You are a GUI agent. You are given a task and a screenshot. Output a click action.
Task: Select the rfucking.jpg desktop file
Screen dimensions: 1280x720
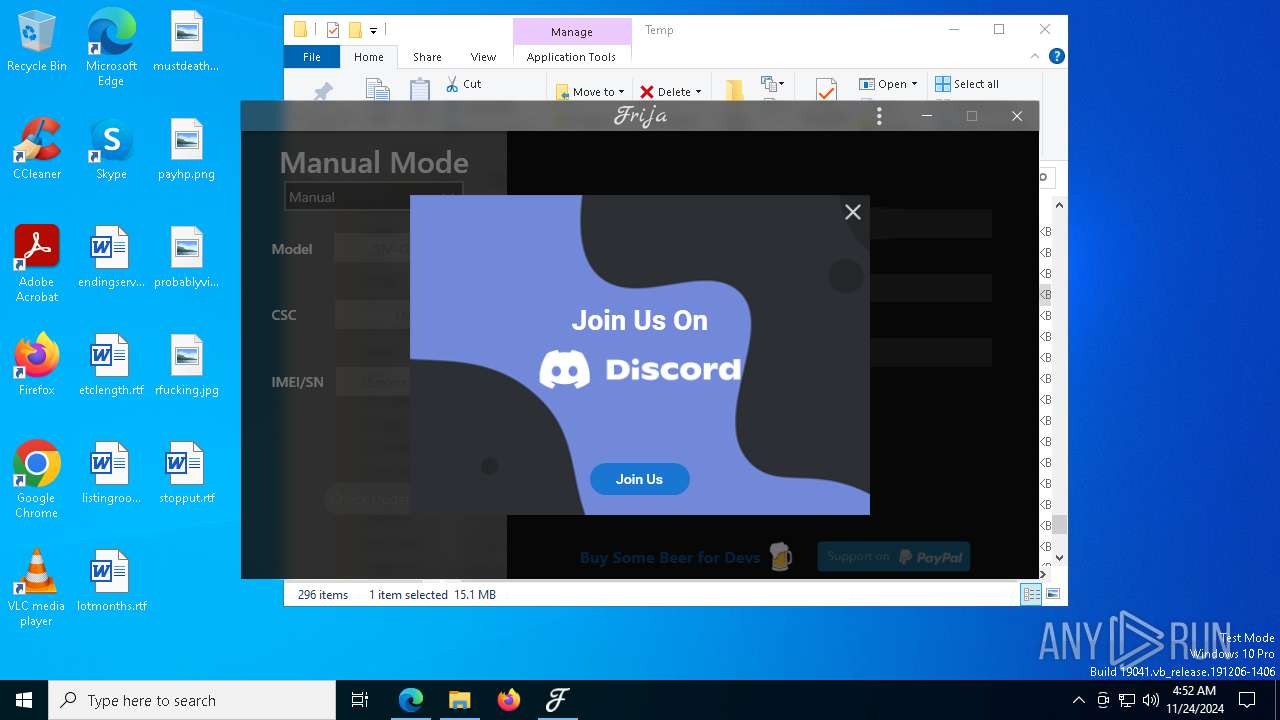pyautogui.click(x=186, y=366)
